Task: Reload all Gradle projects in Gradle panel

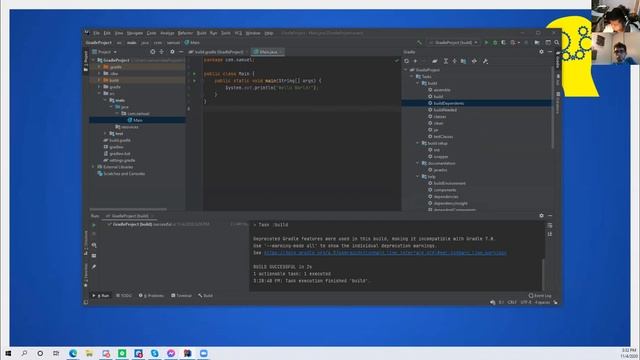Action: pyautogui.click(x=407, y=61)
